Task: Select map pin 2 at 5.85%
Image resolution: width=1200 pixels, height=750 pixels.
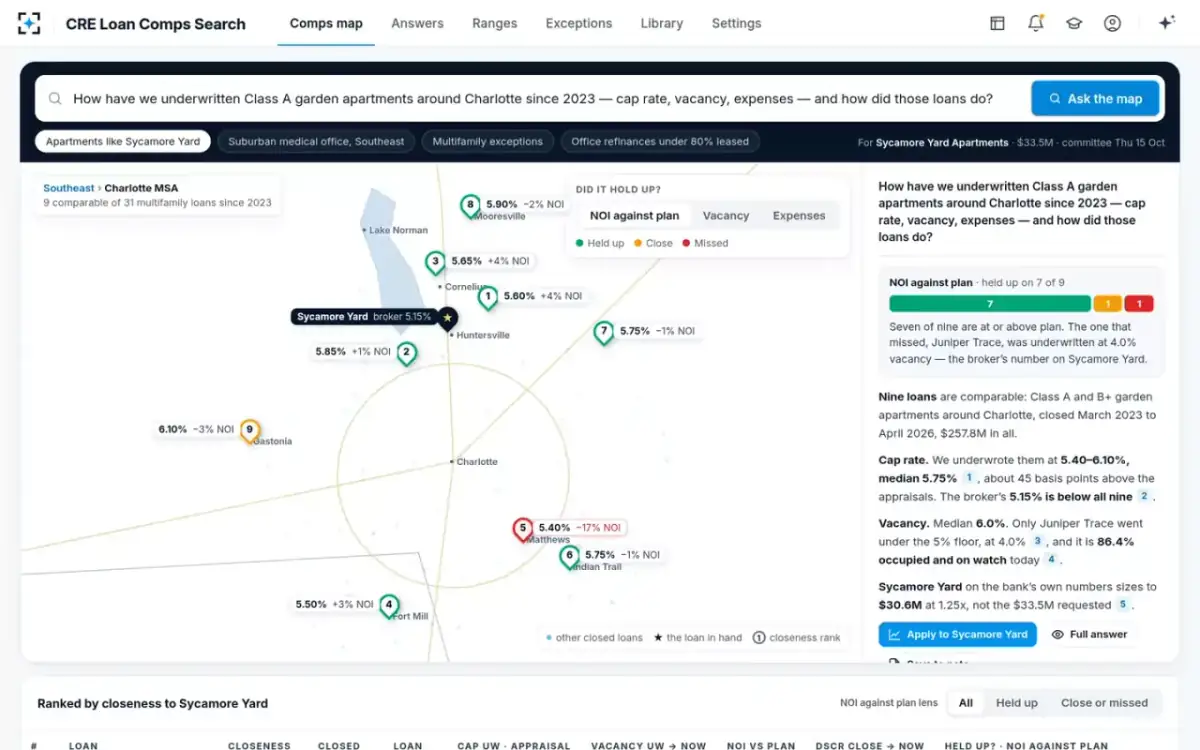Action: coord(406,353)
